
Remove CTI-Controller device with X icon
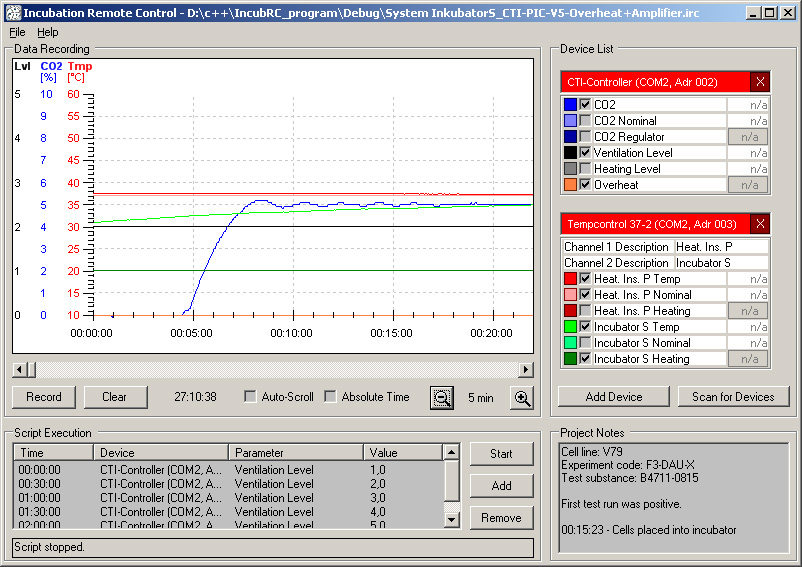tap(760, 82)
